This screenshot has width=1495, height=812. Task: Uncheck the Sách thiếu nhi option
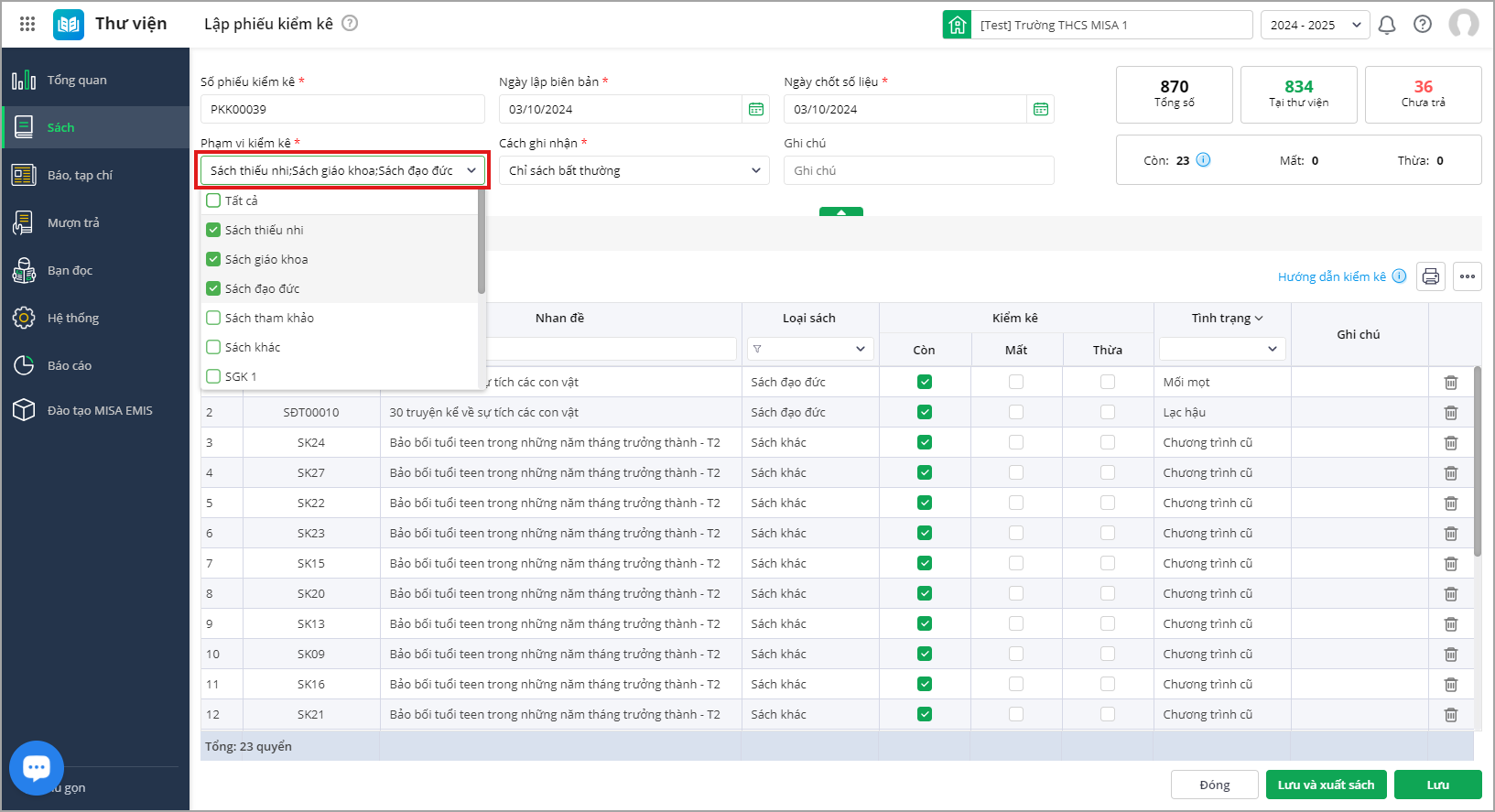(213, 230)
